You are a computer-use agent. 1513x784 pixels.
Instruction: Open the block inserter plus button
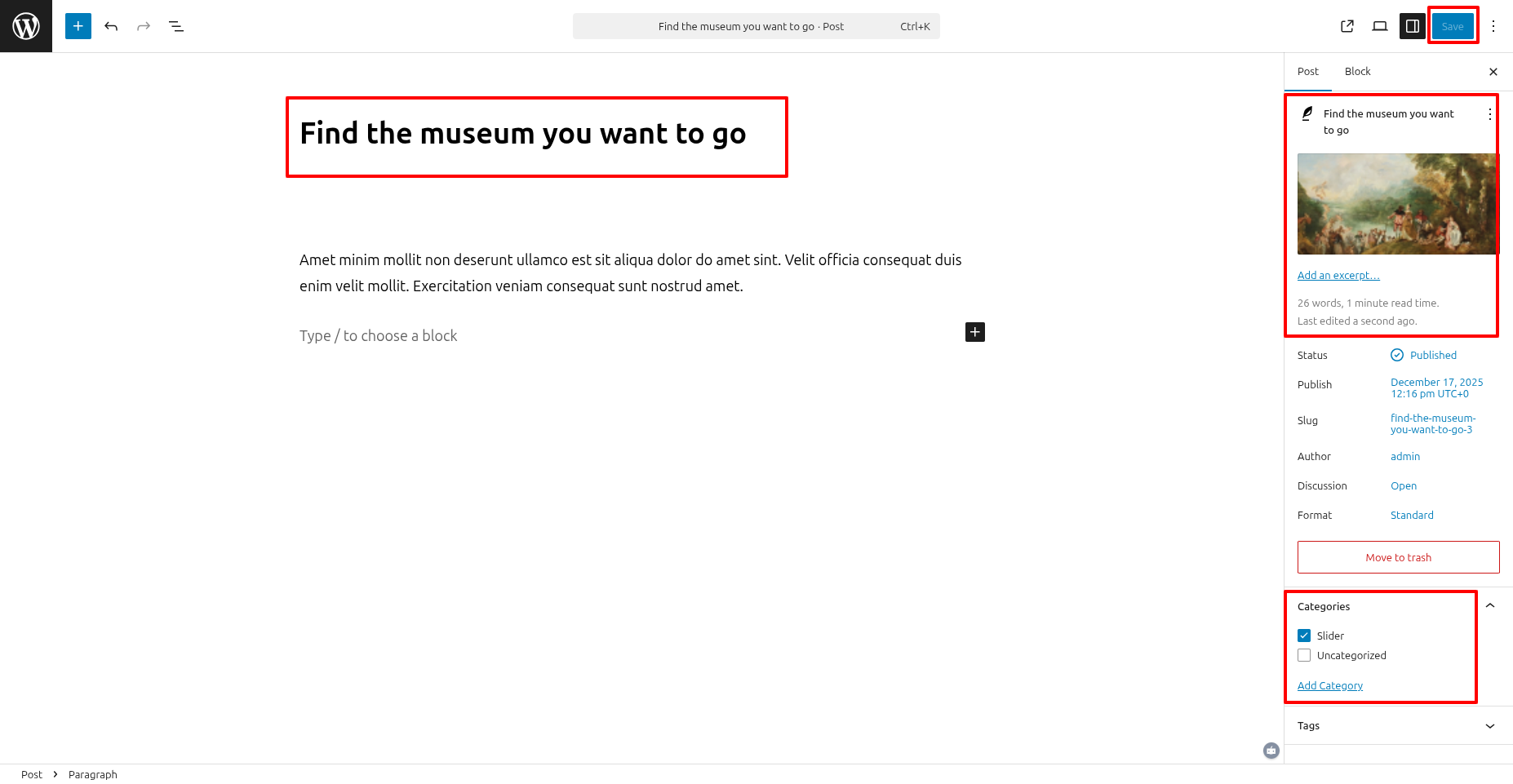[78, 26]
